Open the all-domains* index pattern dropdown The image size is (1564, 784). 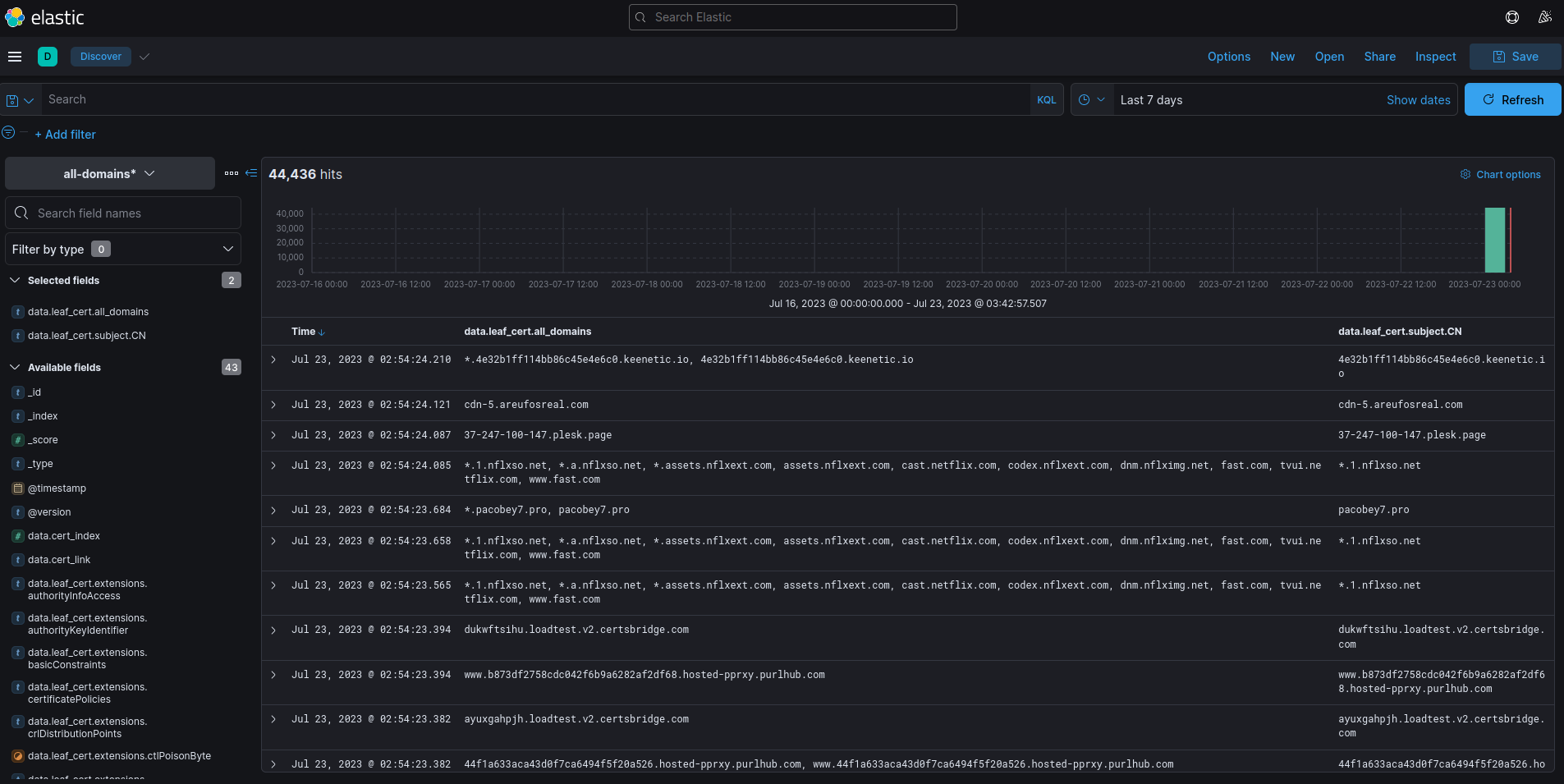[109, 174]
